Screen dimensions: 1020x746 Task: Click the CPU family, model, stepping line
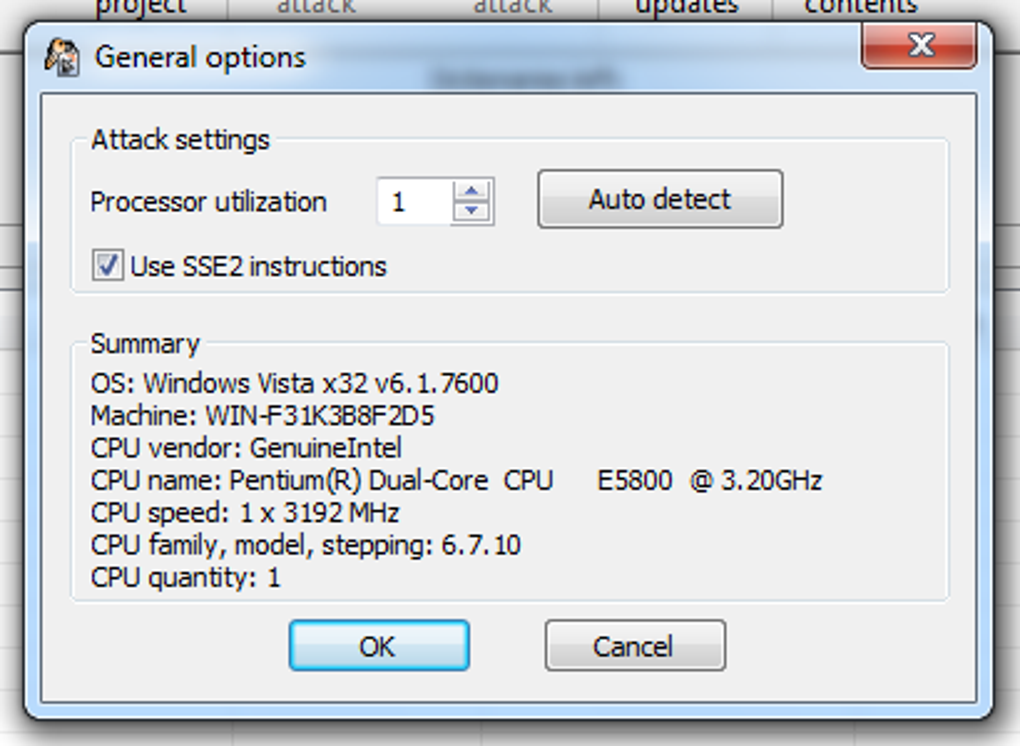click(x=305, y=545)
